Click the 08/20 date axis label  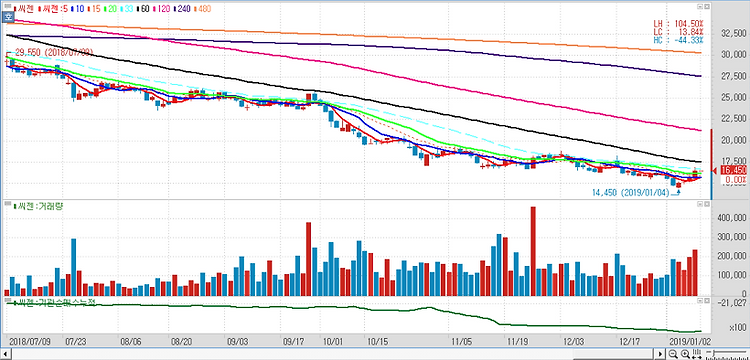coord(181,342)
